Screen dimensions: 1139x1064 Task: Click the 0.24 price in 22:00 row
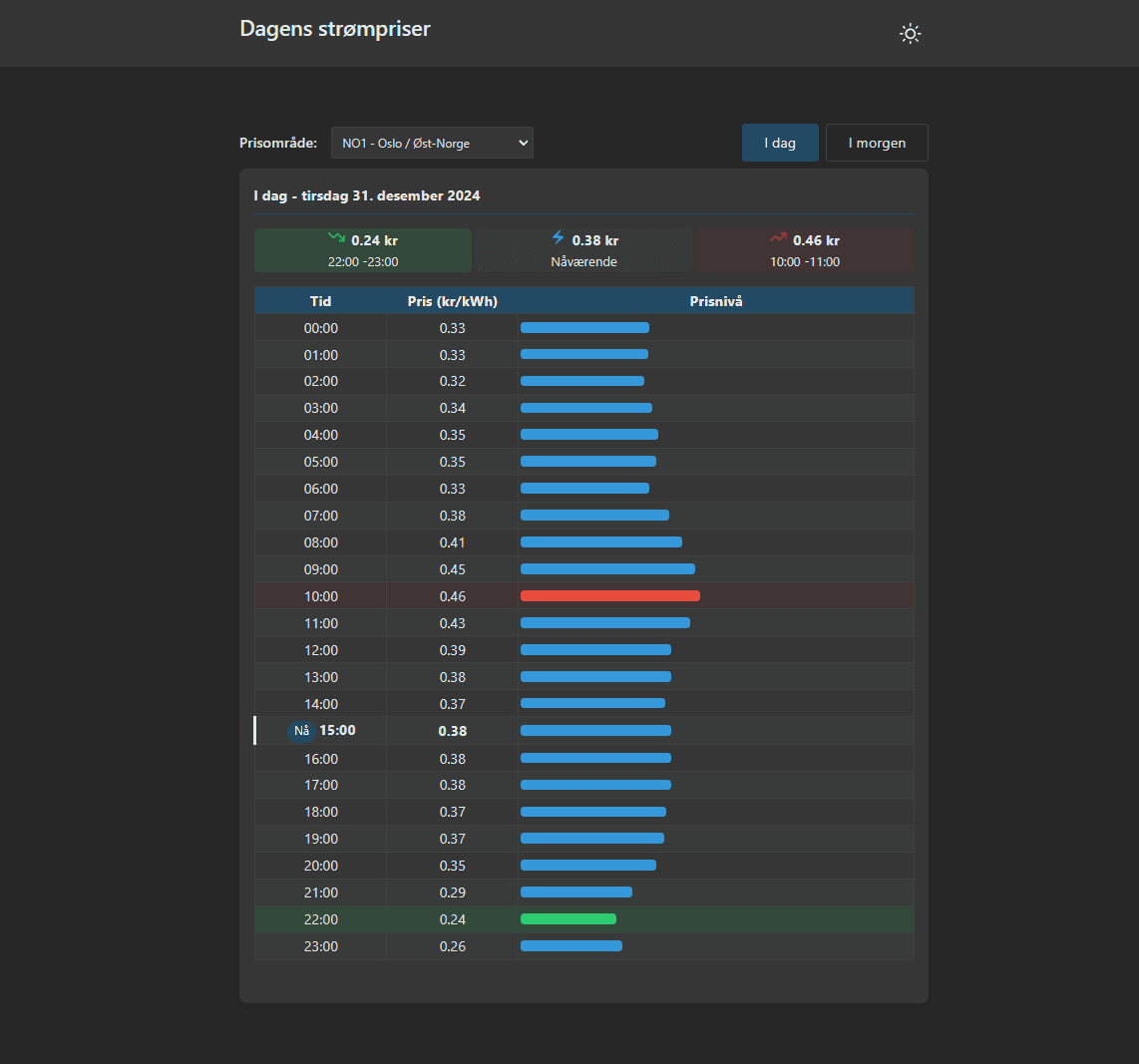453,919
